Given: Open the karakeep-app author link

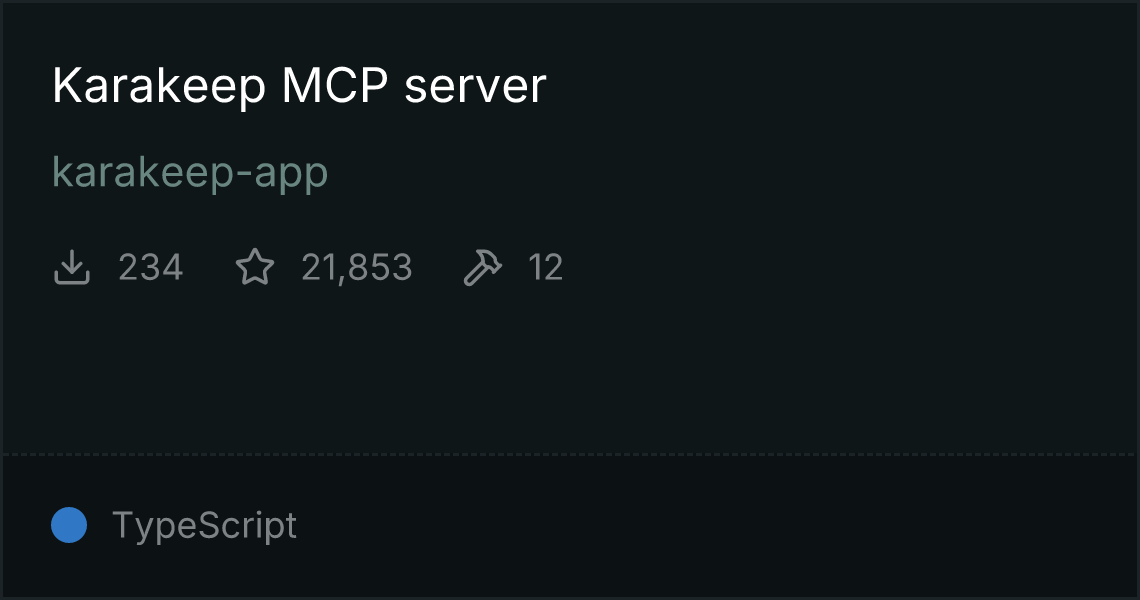Looking at the screenshot, I should [190, 173].
